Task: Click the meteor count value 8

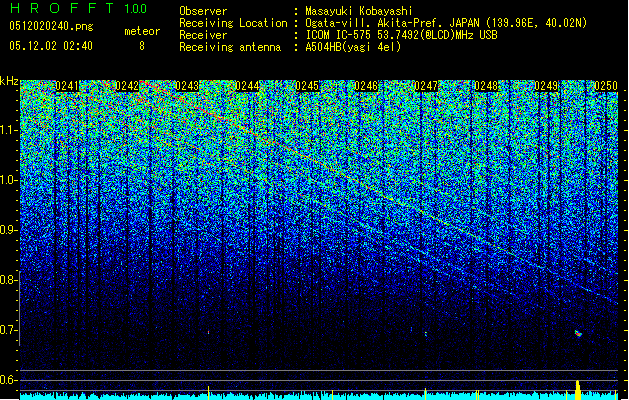Action: click(x=142, y=46)
